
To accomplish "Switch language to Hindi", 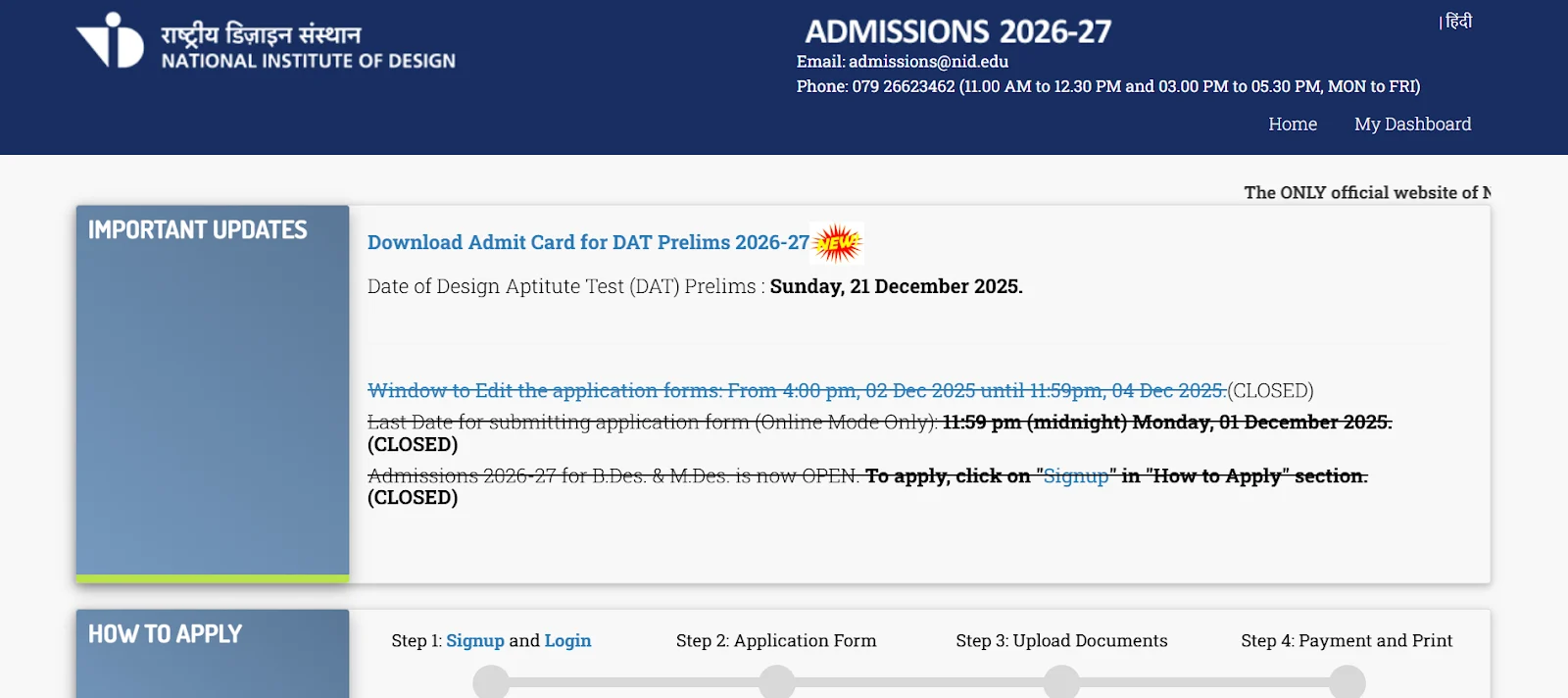I will [x=1458, y=22].
